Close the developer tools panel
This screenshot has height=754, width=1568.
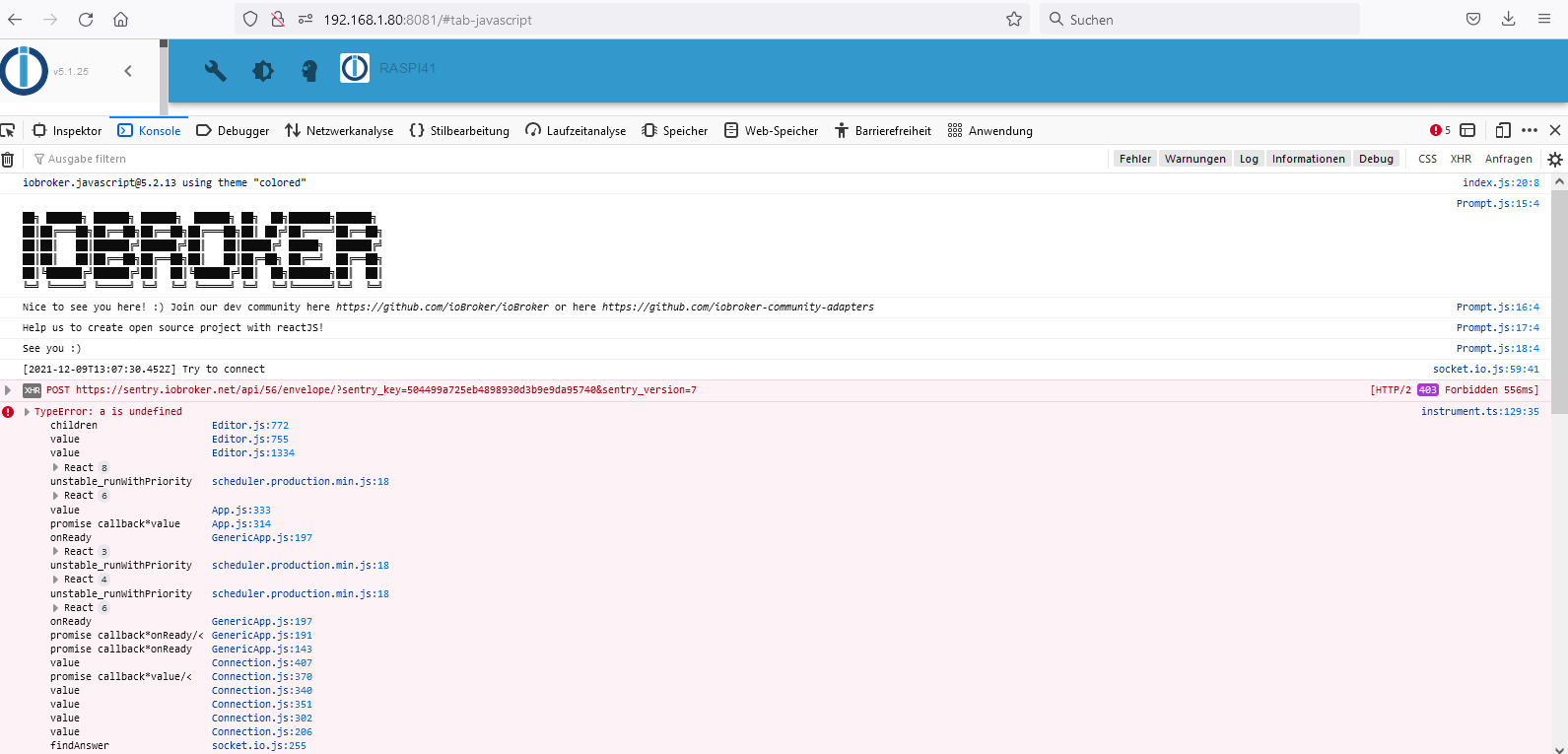pyautogui.click(x=1555, y=130)
